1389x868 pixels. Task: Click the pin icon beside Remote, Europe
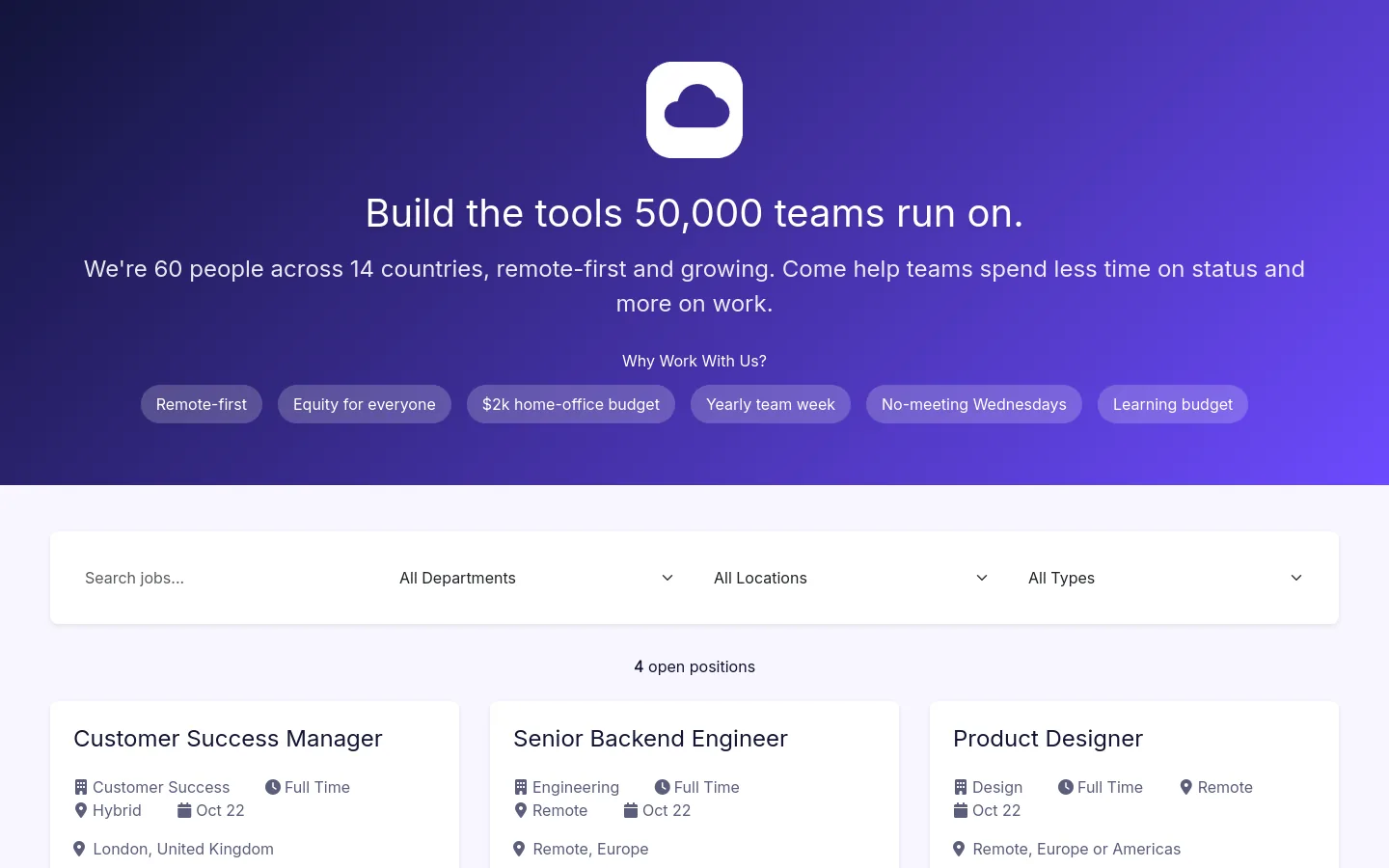pos(519,849)
